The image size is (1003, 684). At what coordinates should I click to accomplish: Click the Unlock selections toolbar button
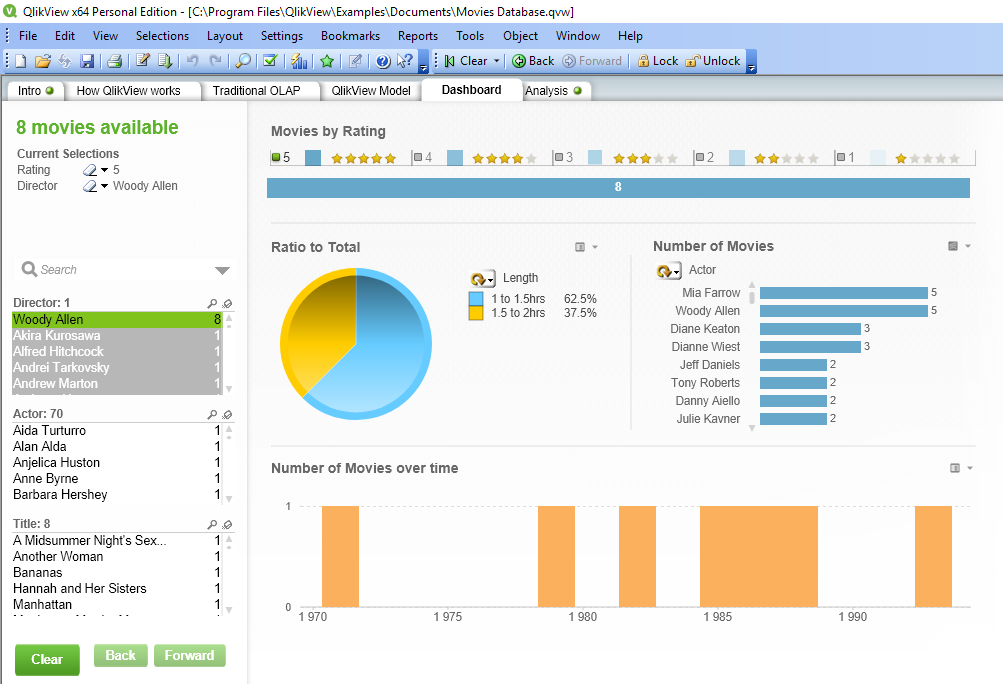click(x=713, y=61)
